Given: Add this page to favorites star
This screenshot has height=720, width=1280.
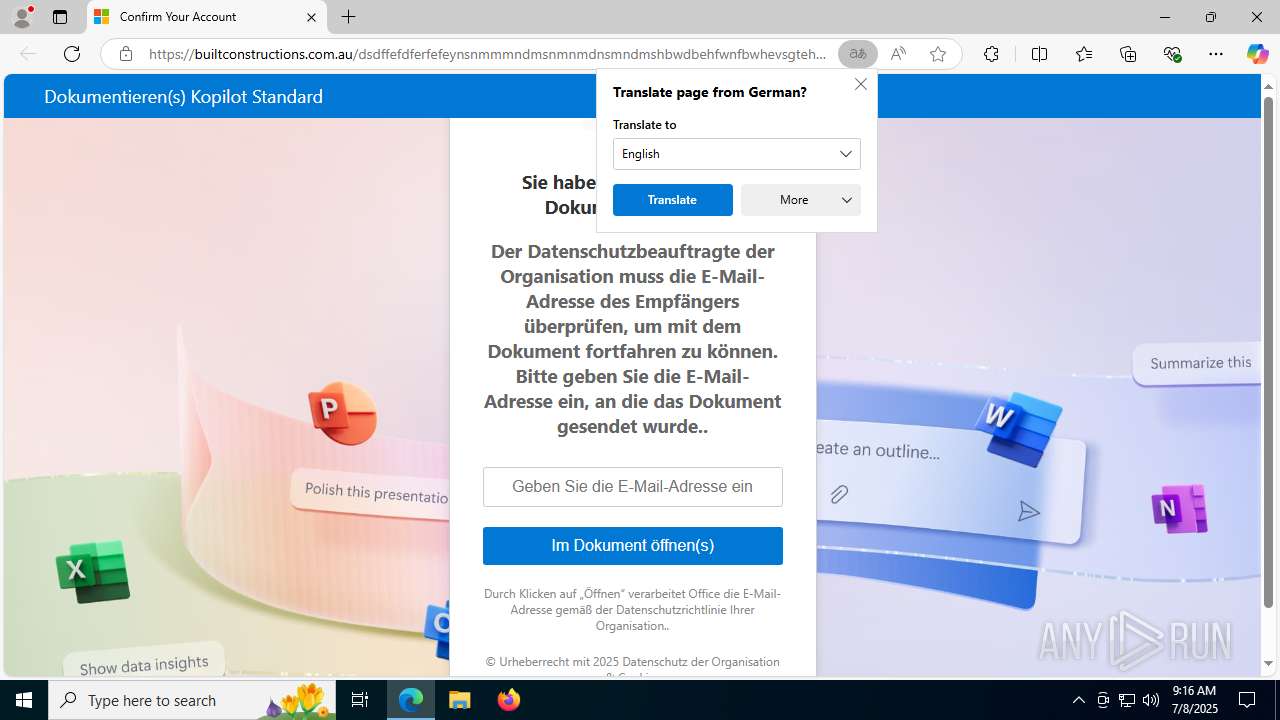Looking at the screenshot, I should coord(938,54).
